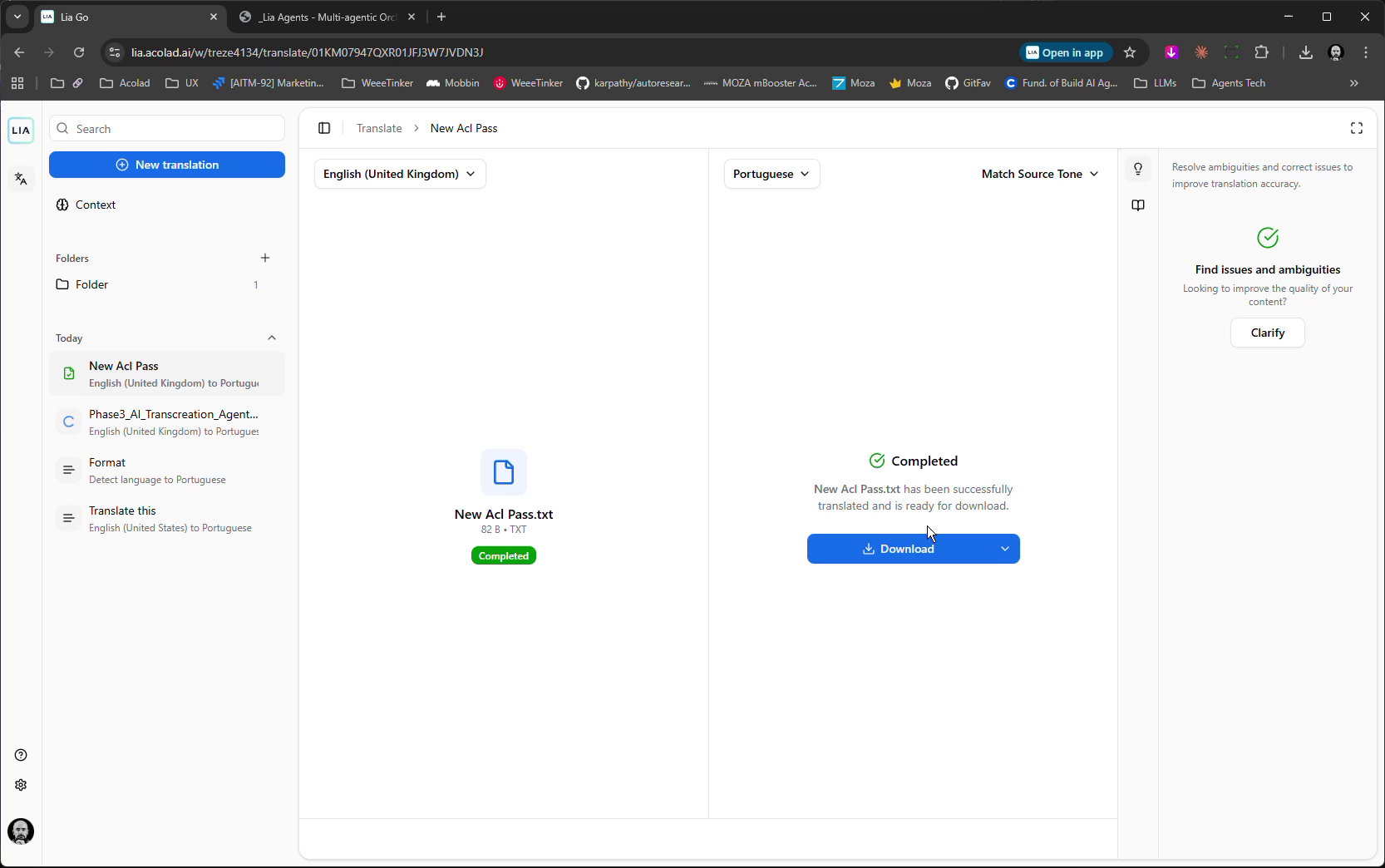Viewport: 1385px width, 868px height.
Task: Toggle the sidebar panel icon
Action: point(324,128)
